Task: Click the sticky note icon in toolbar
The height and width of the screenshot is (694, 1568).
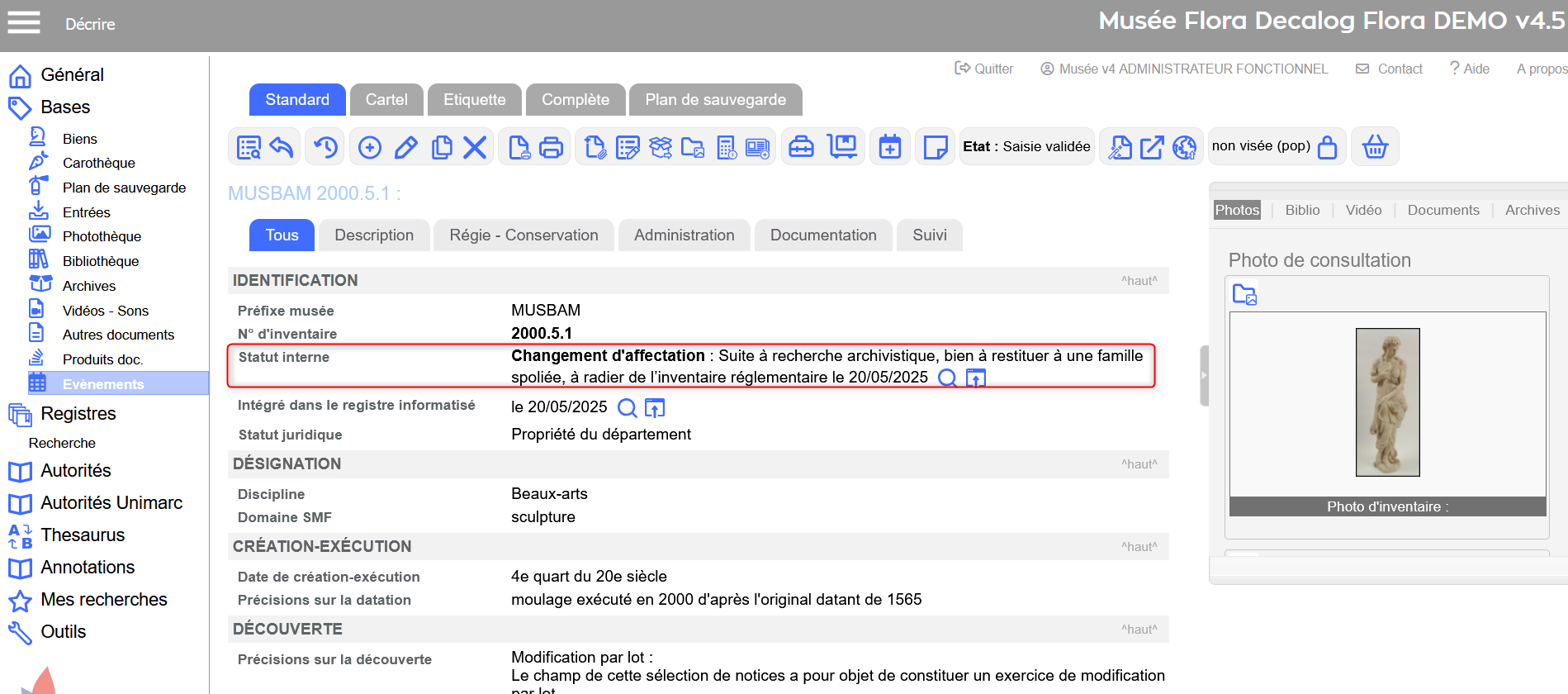Action: tap(935, 148)
